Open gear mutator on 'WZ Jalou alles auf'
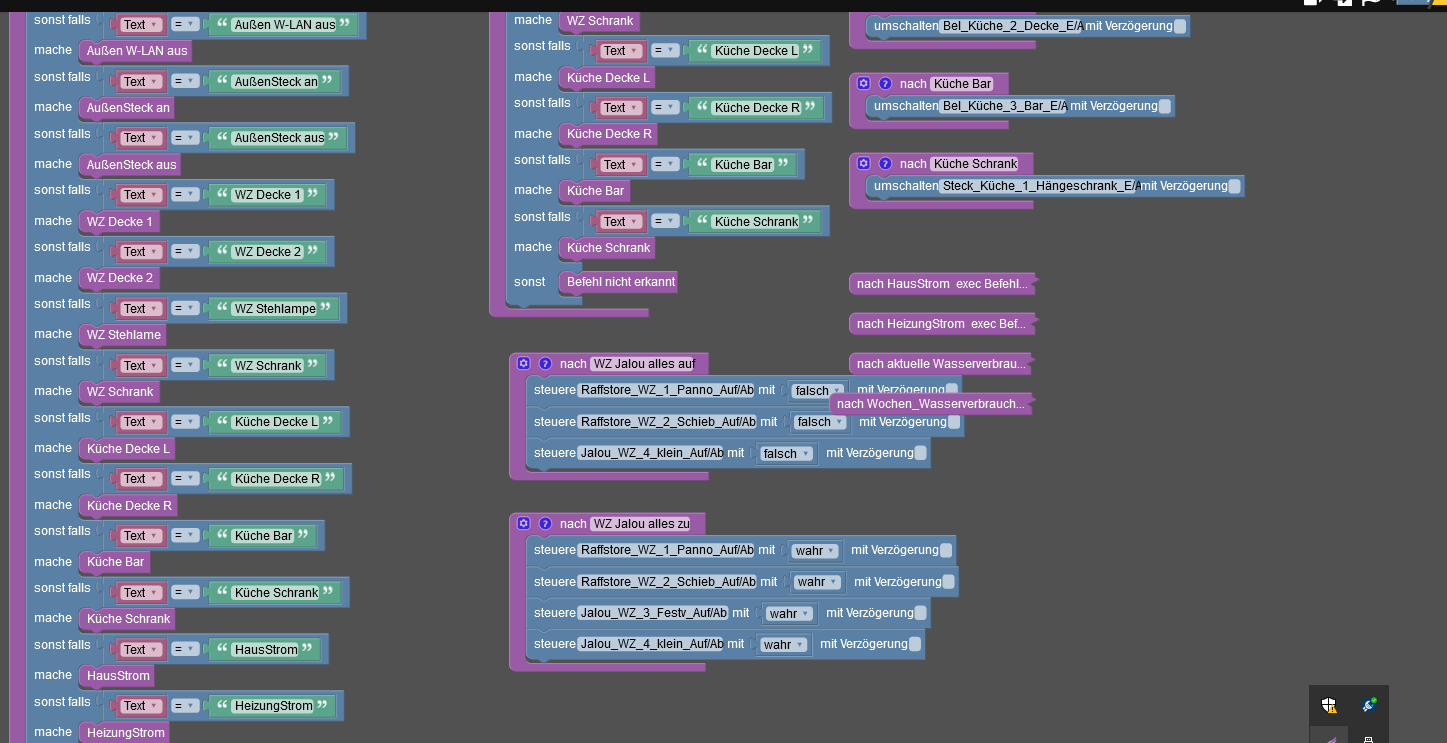 coord(523,363)
